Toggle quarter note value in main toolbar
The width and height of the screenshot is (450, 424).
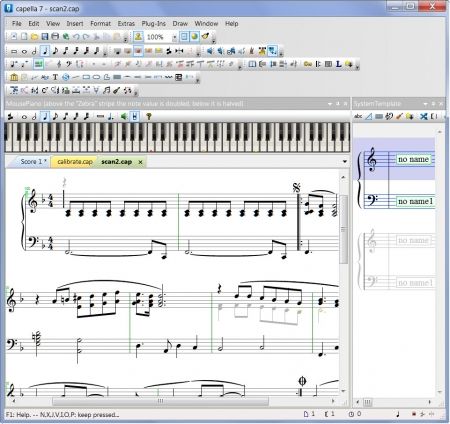pos(45,51)
